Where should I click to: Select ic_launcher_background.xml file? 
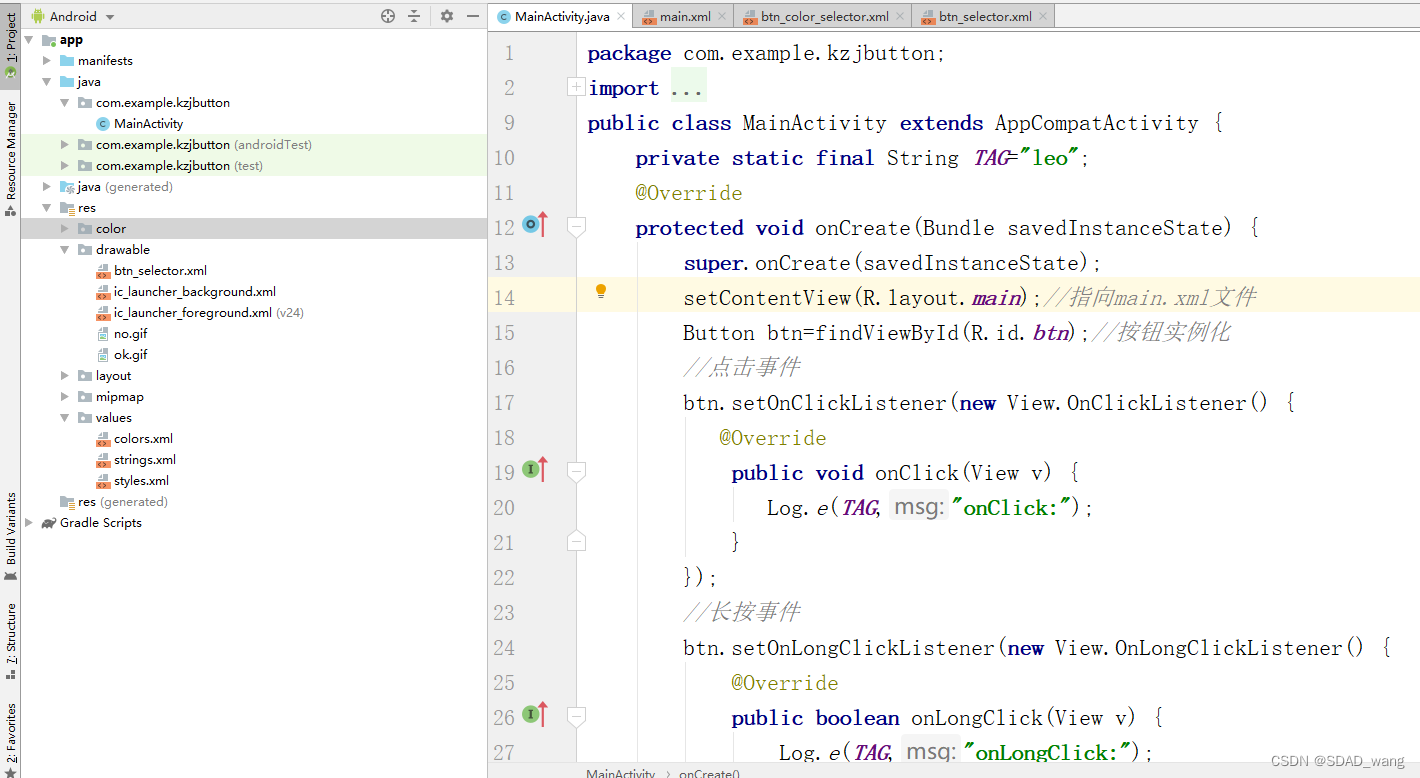coord(194,292)
